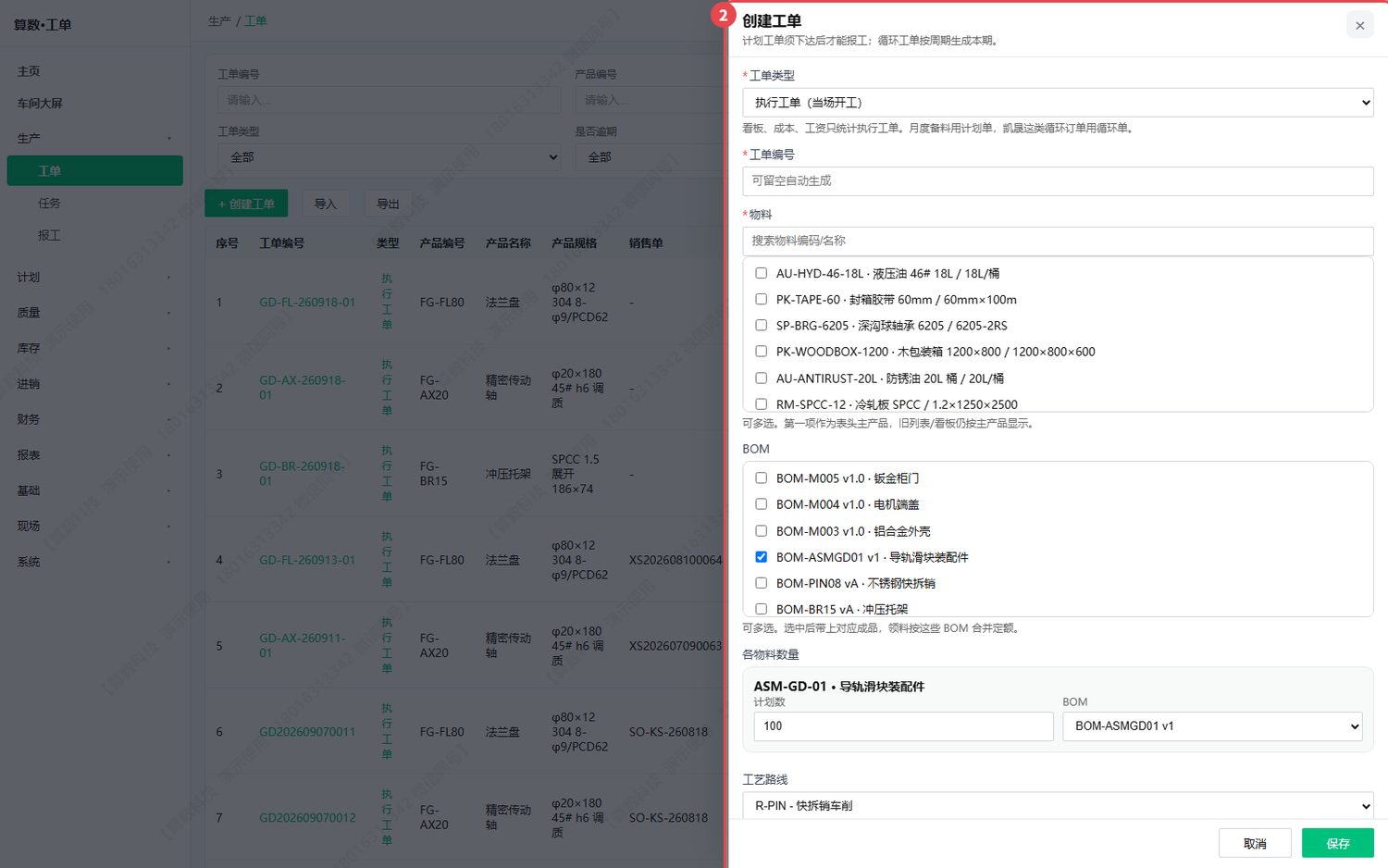Click the 取消 button
This screenshot has height=868, width=1388.
point(1255,843)
